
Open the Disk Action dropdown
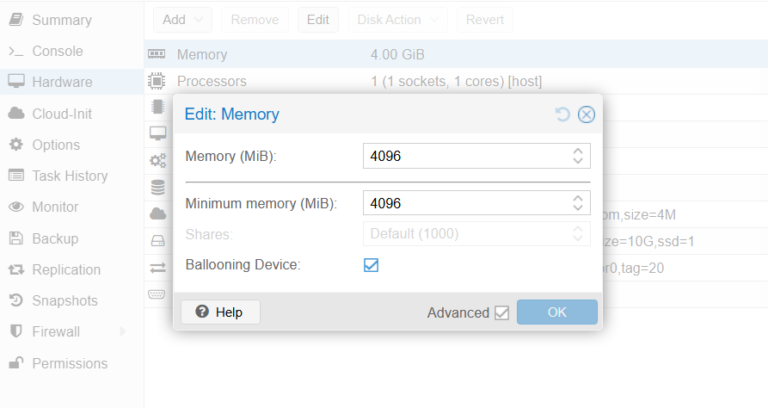[401, 19]
